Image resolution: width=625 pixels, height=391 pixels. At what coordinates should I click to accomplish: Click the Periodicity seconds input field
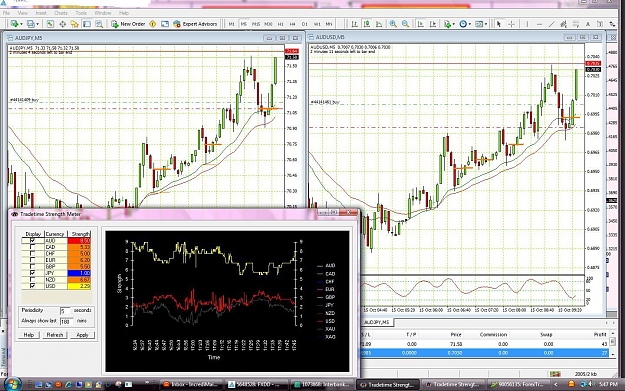(65, 310)
